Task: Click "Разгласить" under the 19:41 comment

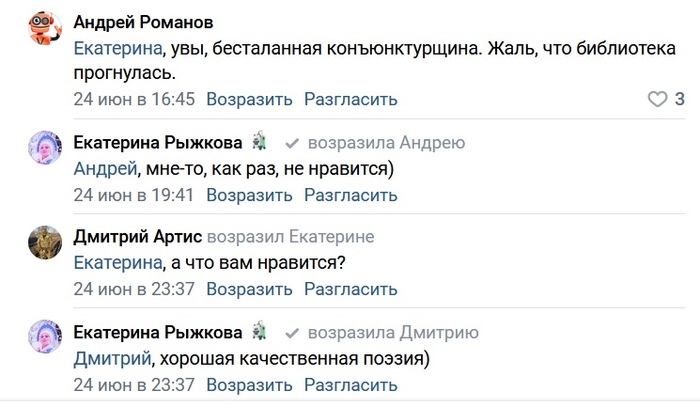Action: coord(350,194)
